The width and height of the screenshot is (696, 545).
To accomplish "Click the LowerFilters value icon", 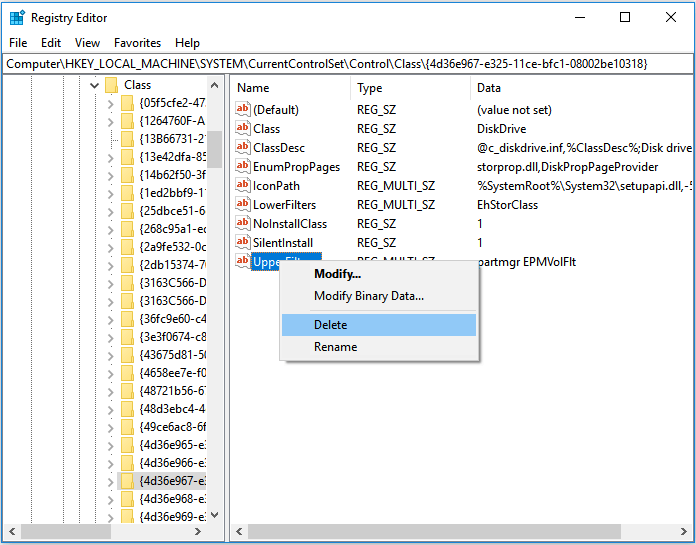I will pos(242,204).
